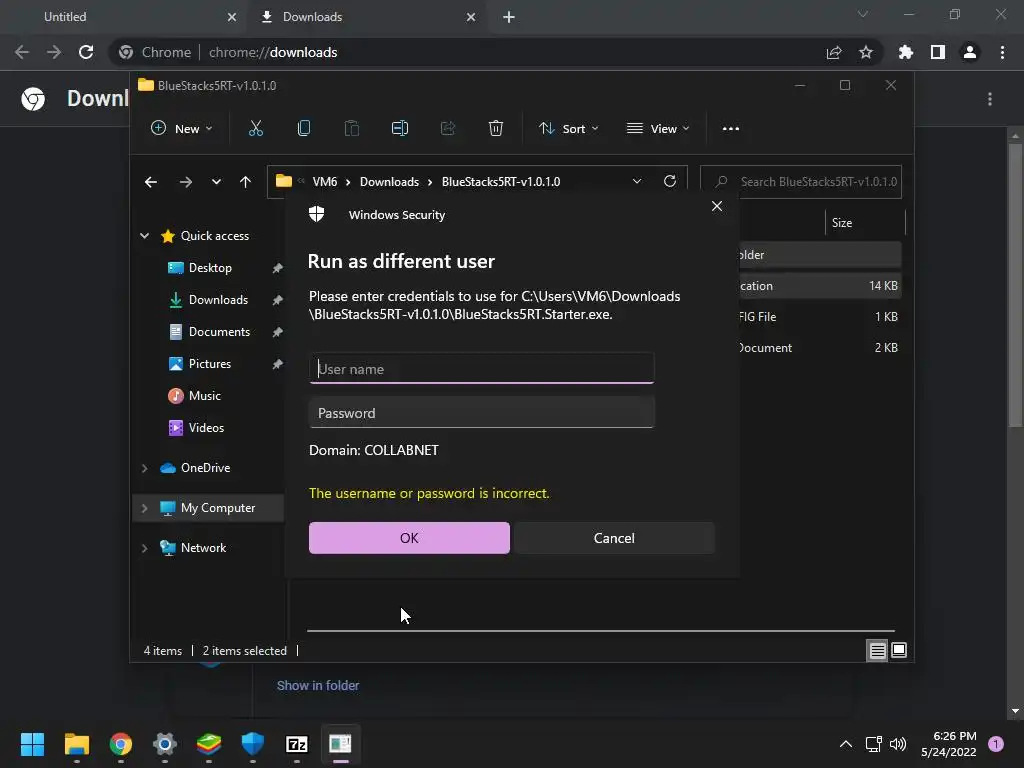Expand My Computer tree node
This screenshot has height=768, width=1024.
[x=144, y=508]
